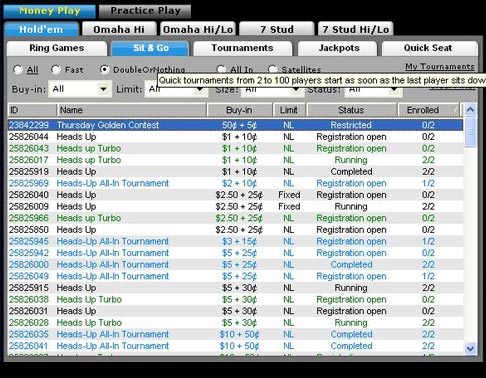This screenshot has height=378, width=486.
Task: Select running tournament 25826009 Heads Up
Action: pos(235,206)
